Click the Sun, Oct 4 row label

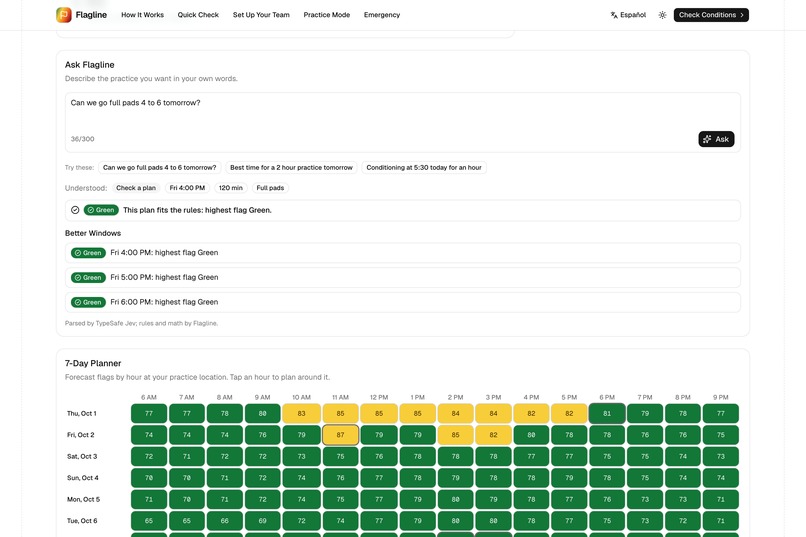[83, 478]
